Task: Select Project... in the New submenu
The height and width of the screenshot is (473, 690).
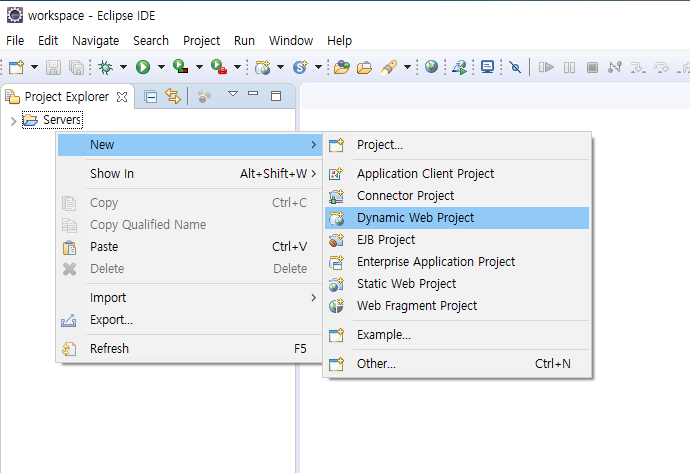Action: [457, 145]
